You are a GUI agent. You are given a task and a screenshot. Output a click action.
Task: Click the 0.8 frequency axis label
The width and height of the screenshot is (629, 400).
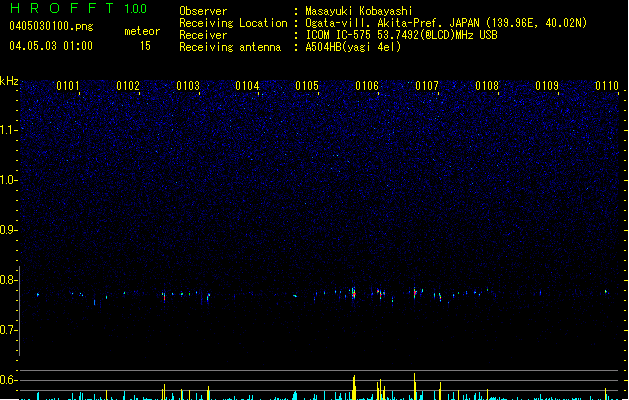pos(9,280)
